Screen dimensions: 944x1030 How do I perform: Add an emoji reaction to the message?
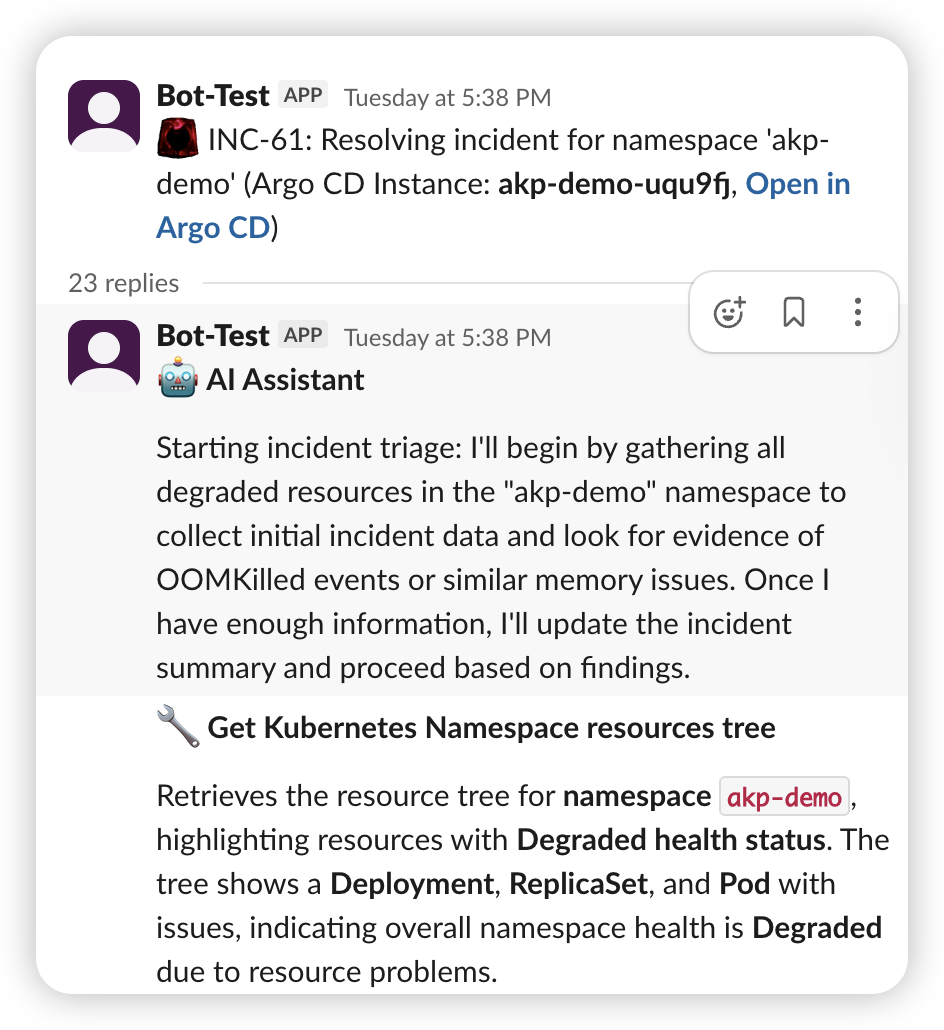pyautogui.click(x=730, y=312)
